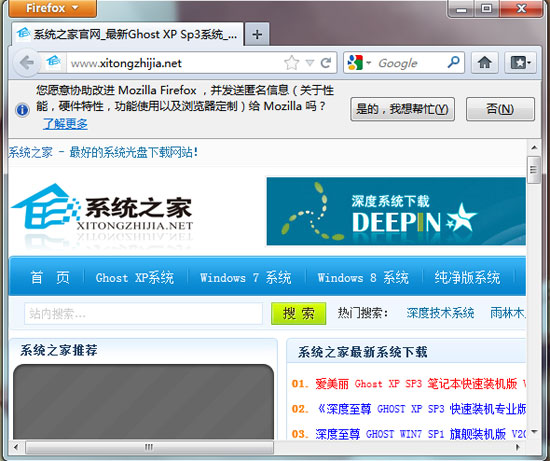
Task: Click the horizontal scrollbar left arrow
Action: [16, 447]
